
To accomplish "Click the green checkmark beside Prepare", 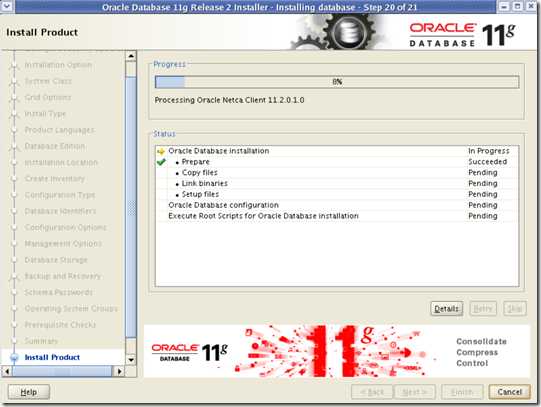I will (161, 162).
